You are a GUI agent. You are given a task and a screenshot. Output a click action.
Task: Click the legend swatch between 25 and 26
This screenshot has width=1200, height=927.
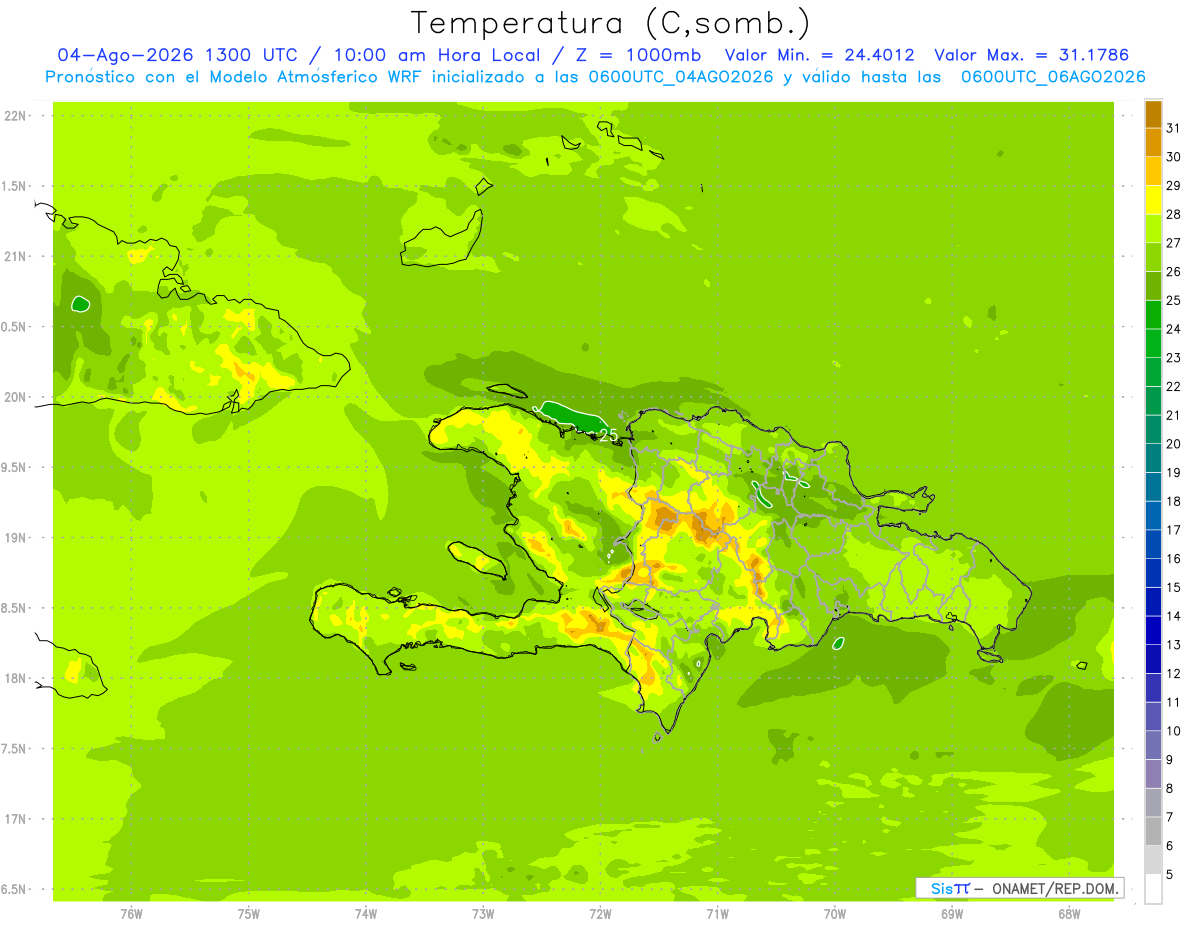(1153, 286)
